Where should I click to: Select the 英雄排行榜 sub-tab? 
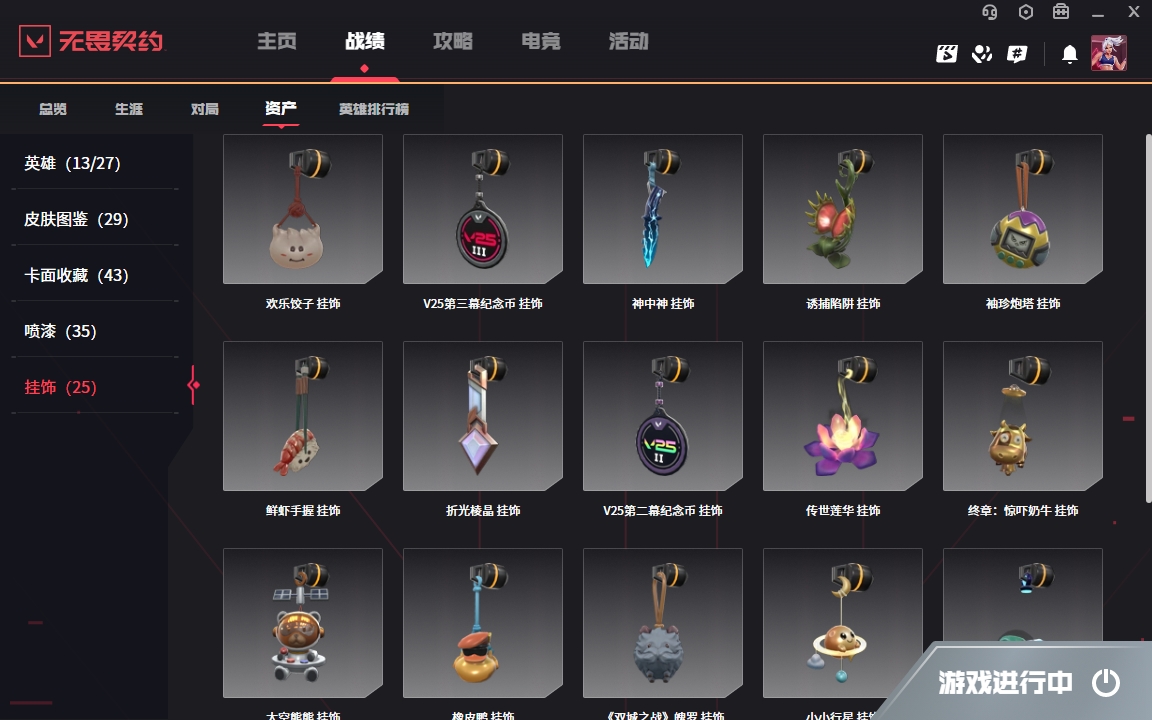[x=374, y=109]
